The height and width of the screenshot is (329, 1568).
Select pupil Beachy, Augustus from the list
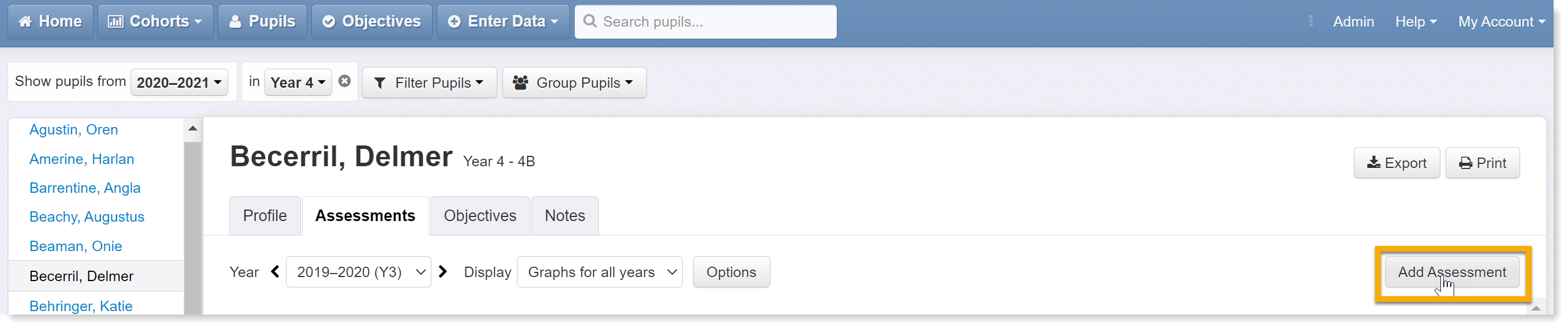pos(87,217)
